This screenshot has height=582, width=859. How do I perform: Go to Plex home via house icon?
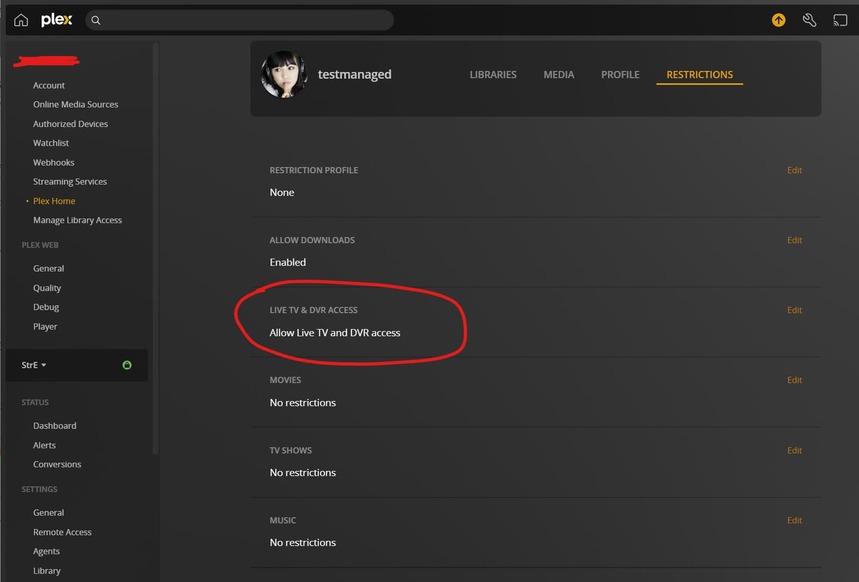click(x=21, y=20)
